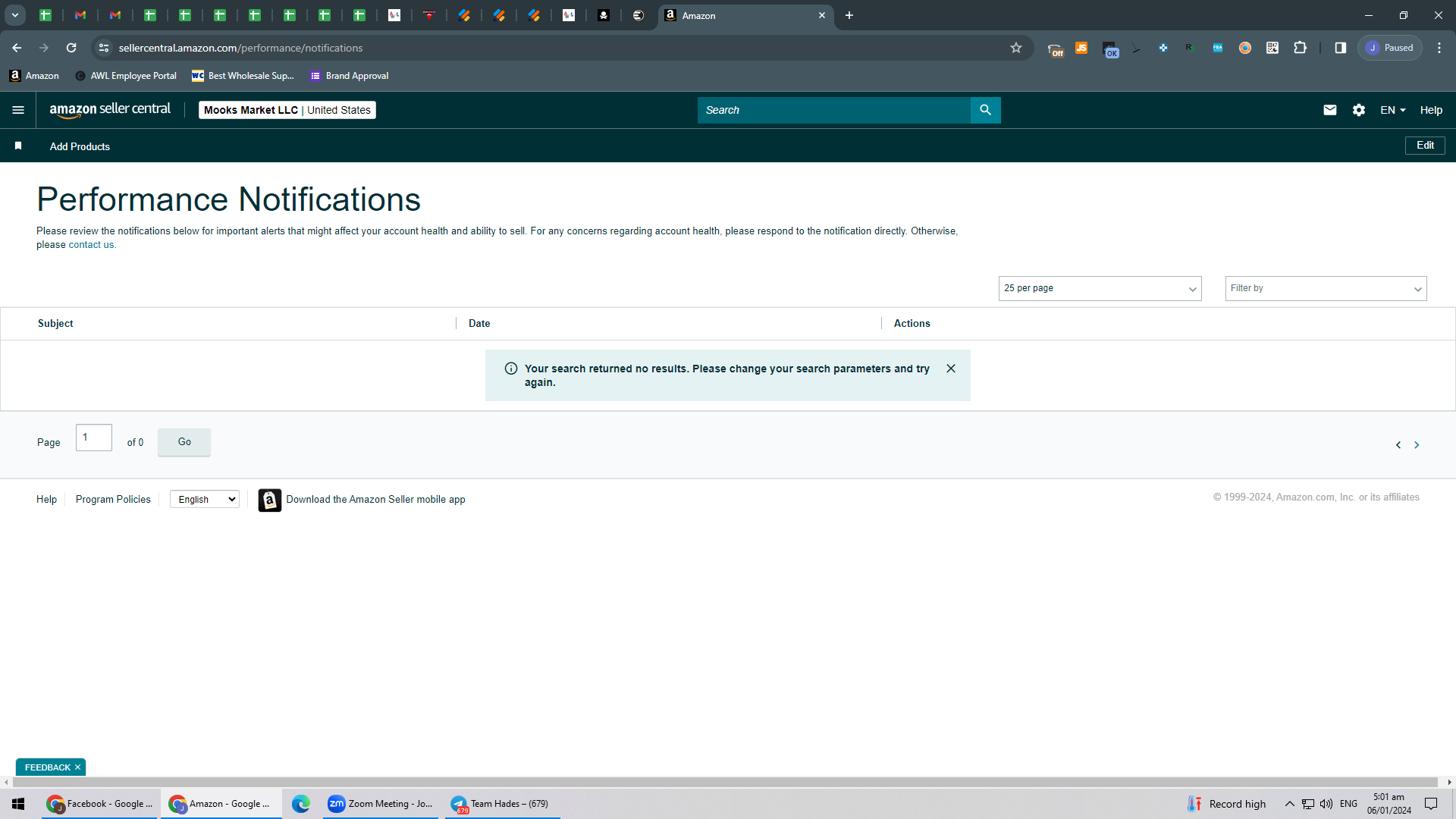Switch to the first Gmail tab
The width and height of the screenshot is (1456, 819).
click(x=80, y=15)
